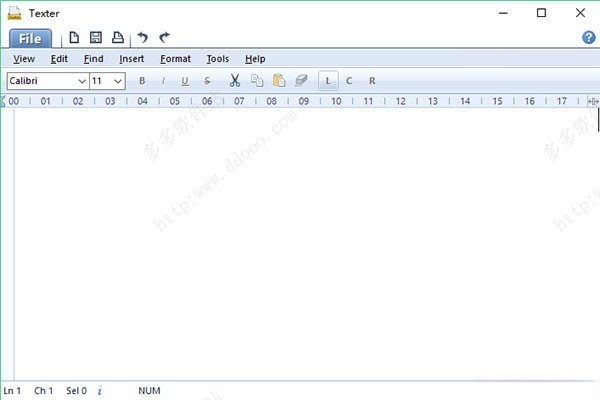Toggle Bold formatting
This screenshot has width=600, height=400.
pyautogui.click(x=142, y=81)
